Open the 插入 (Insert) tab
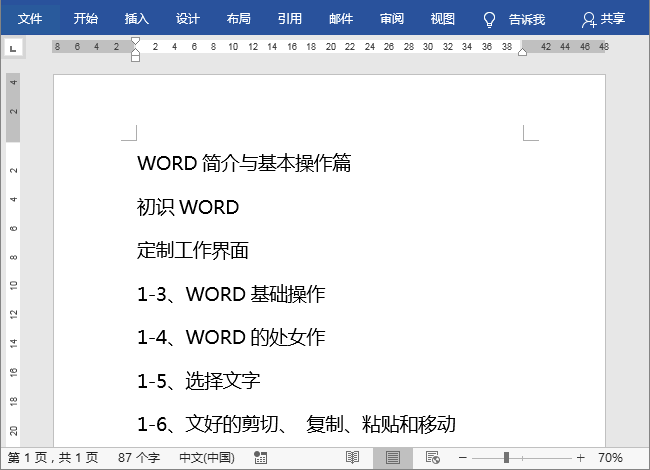650x470 pixels. [137, 19]
